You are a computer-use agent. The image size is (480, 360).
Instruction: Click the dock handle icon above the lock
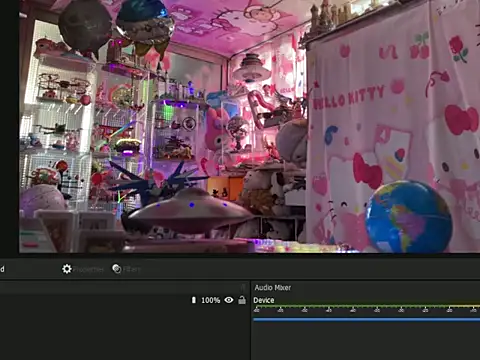pos(243,287)
